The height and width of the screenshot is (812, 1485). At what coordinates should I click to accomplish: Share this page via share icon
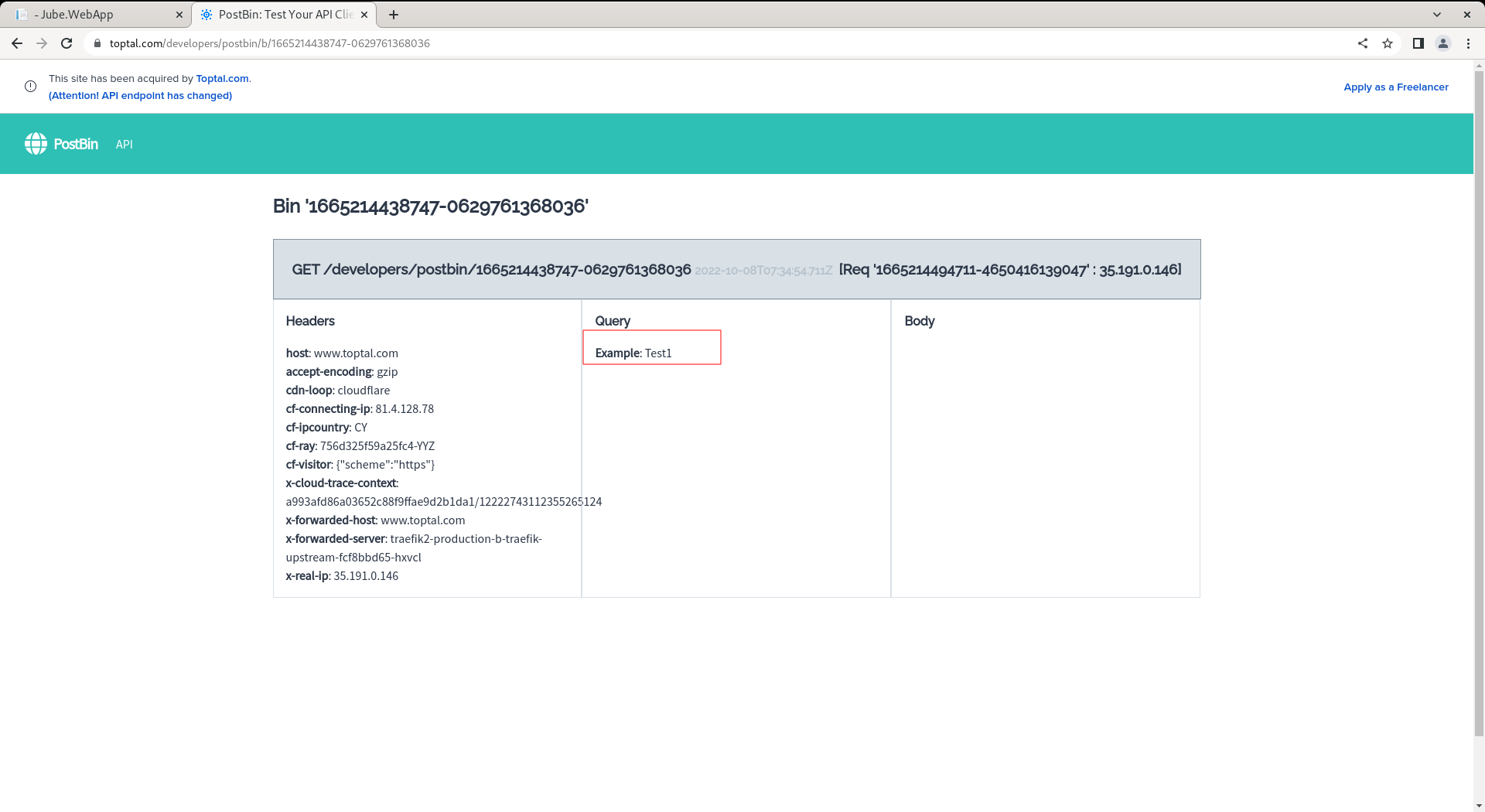point(1363,43)
